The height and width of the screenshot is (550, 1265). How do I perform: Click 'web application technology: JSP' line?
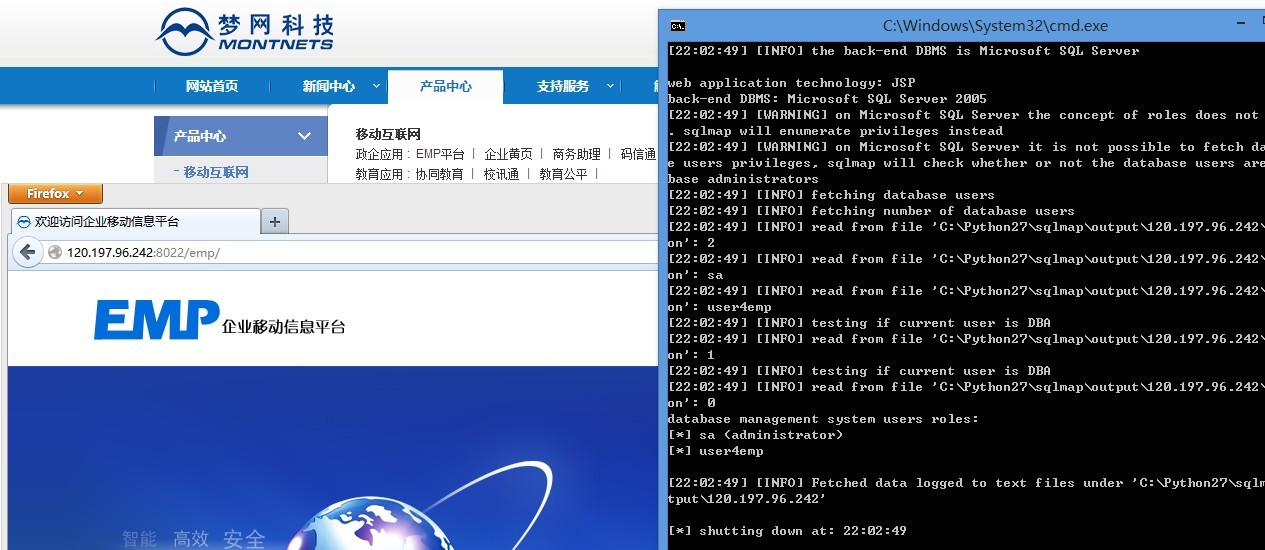tap(791, 83)
